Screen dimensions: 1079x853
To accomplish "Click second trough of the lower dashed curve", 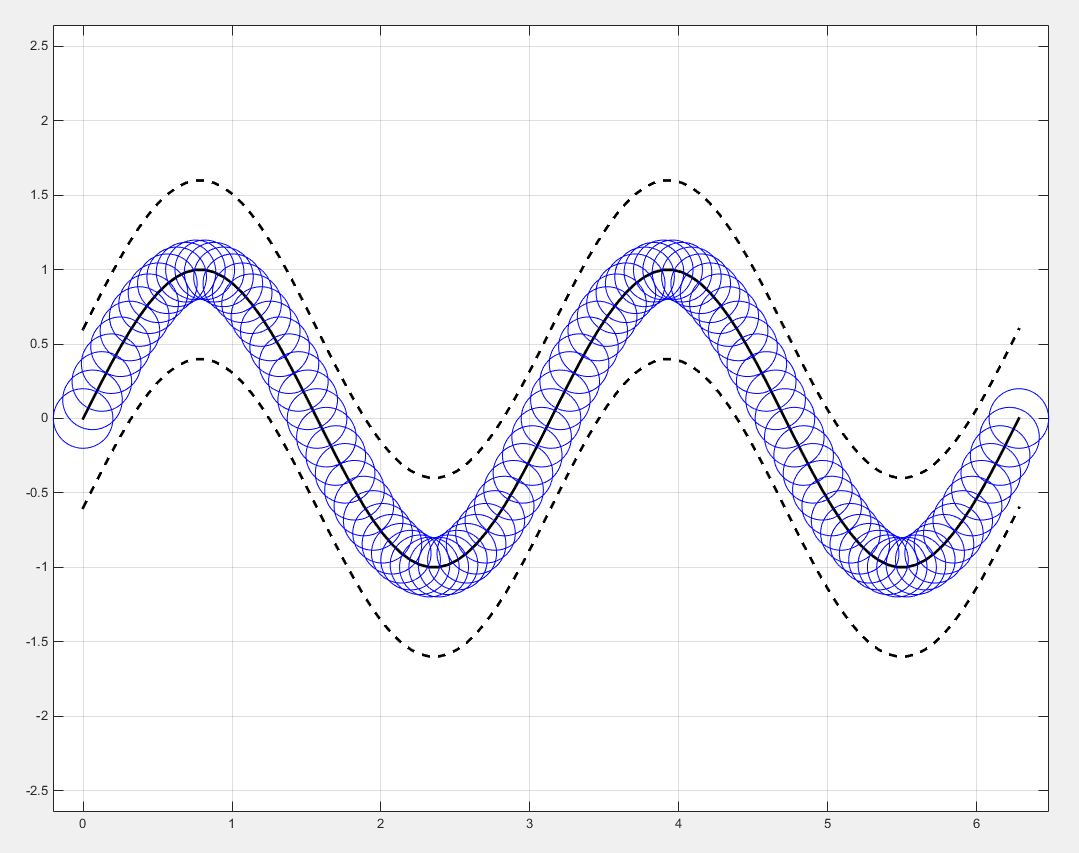I will point(902,656).
